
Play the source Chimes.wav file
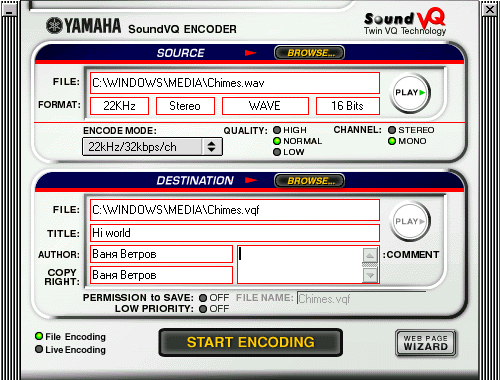tap(410, 92)
